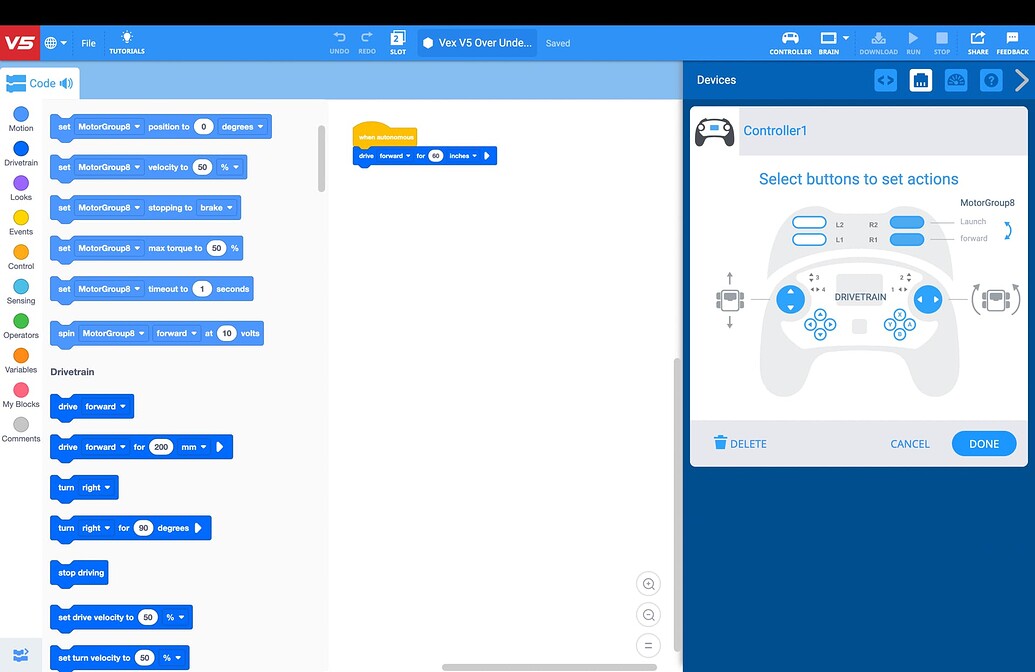Screen dimensions: 1035x672
Task: Open the File menu
Action: pyautogui.click(x=88, y=42)
